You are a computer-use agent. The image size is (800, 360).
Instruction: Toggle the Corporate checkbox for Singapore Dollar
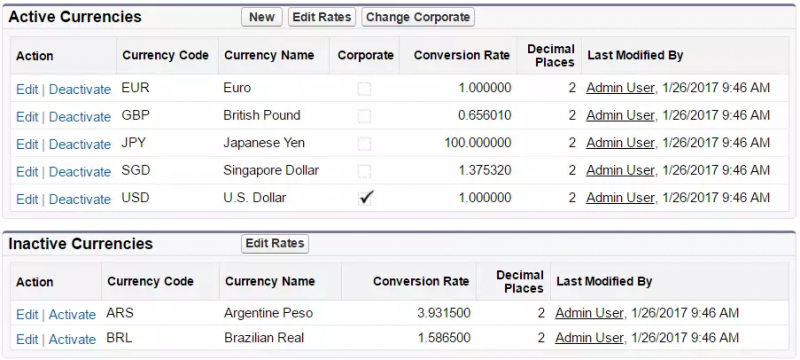(x=364, y=171)
